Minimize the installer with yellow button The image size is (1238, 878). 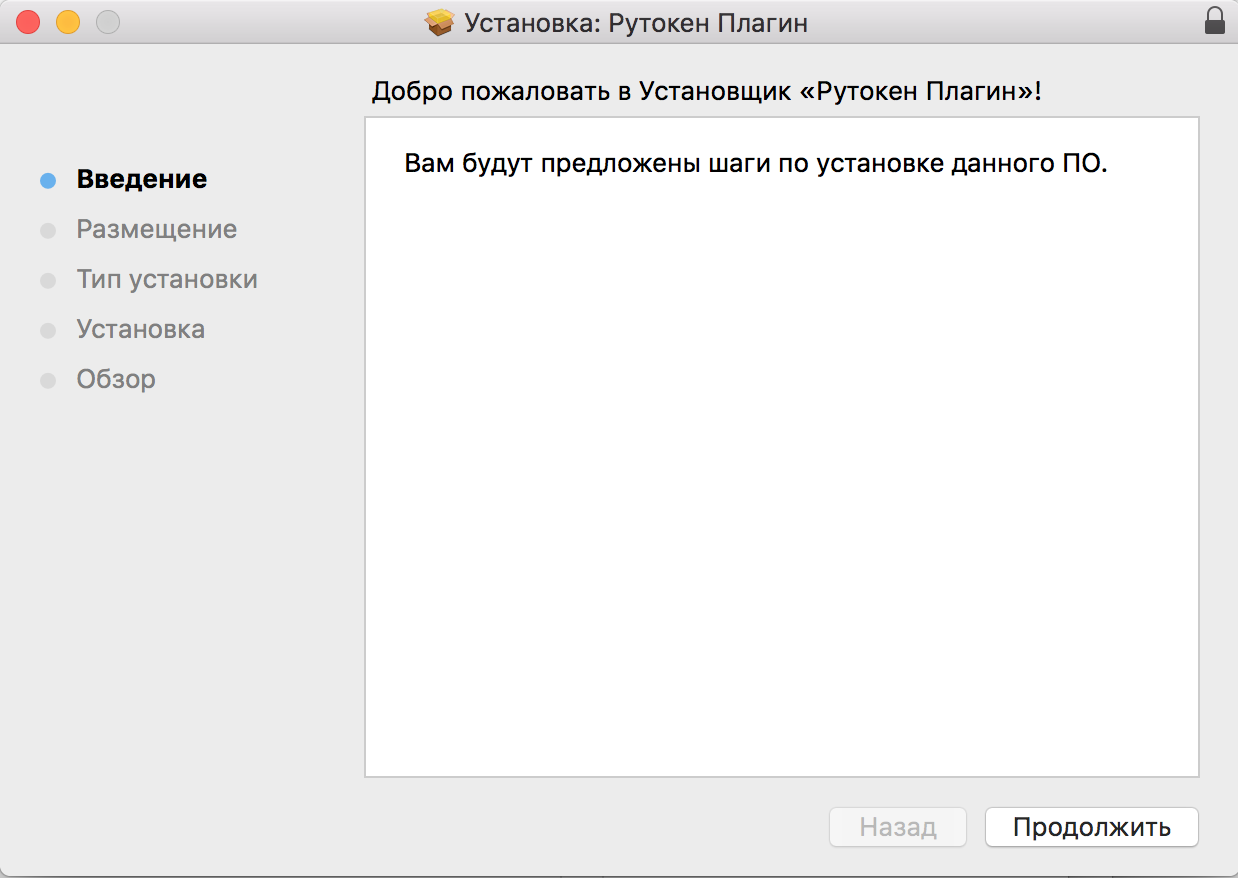click(x=68, y=21)
